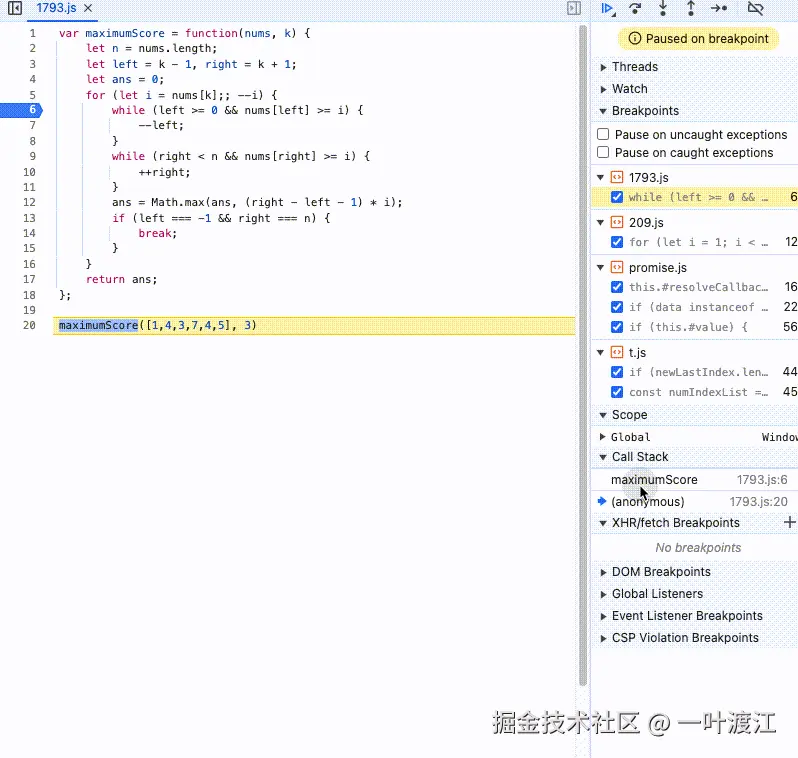Viewport: 798px width, 758px height.
Task: Click the 1793.js file icon in Breakpoints
Action: pos(617,177)
